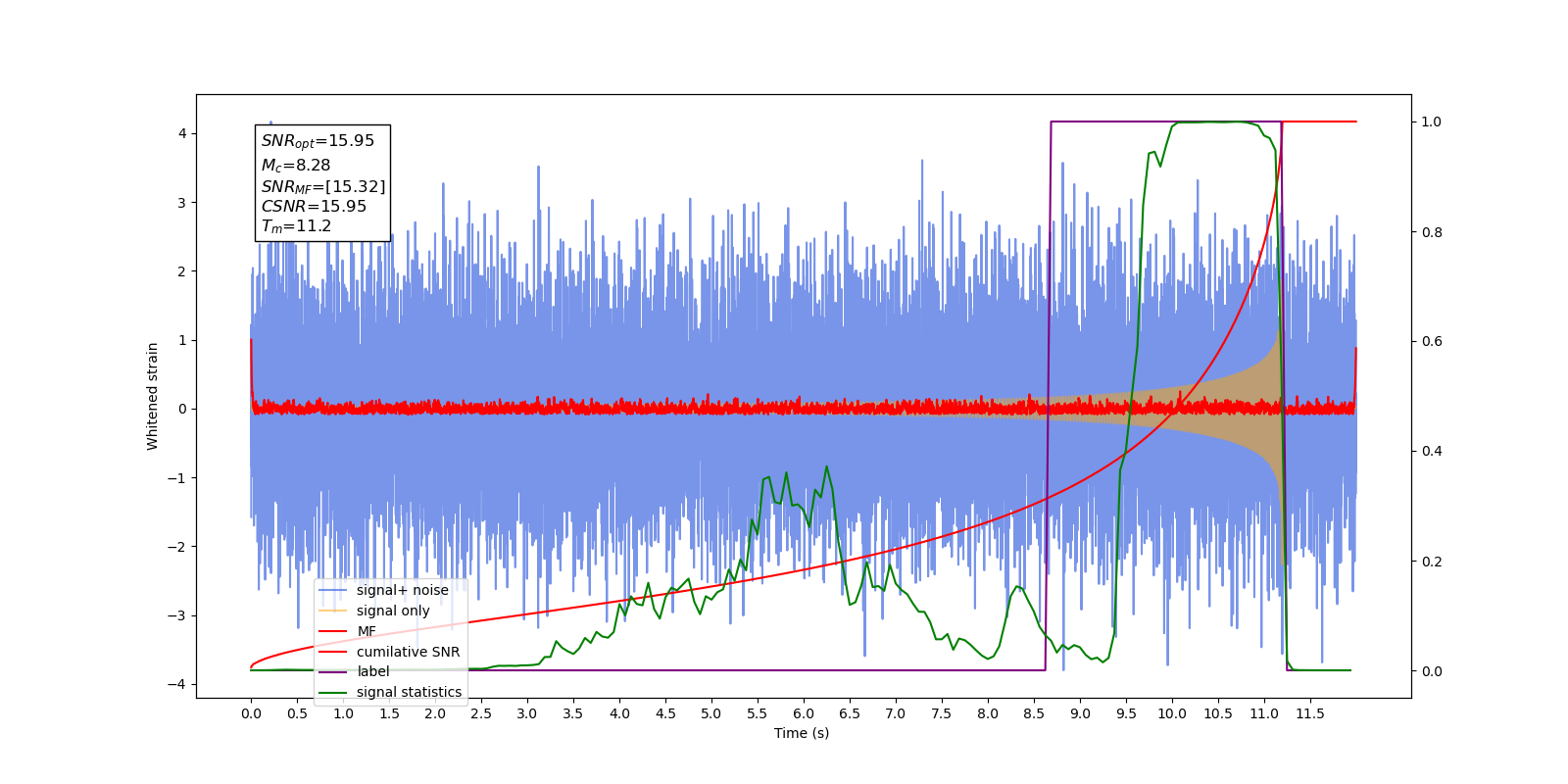Image resolution: width=1568 pixels, height=784 pixels.
Task: Click the SNRopt=15.95 annotation text
Action: [318, 141]
